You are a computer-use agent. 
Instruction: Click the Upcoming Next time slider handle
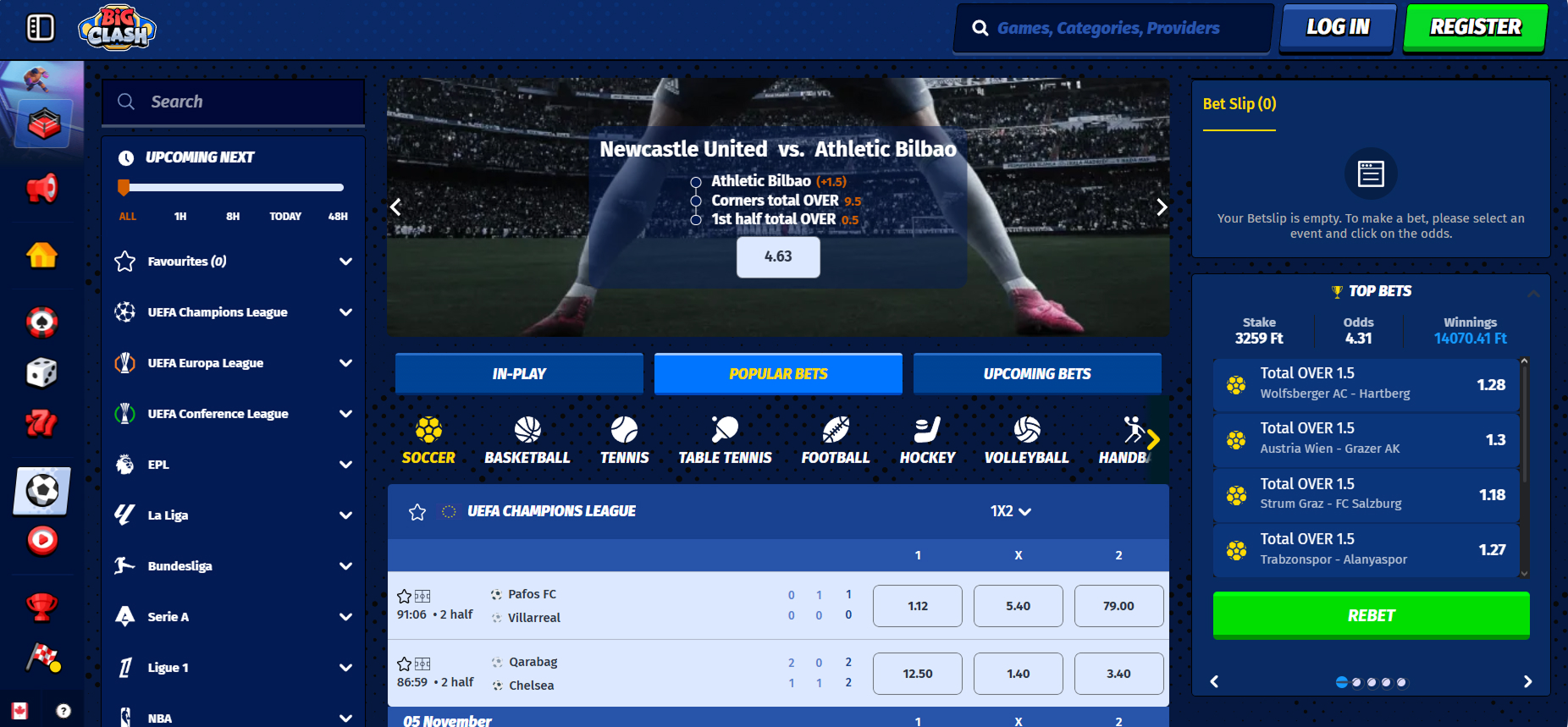[x=124, y=187]
